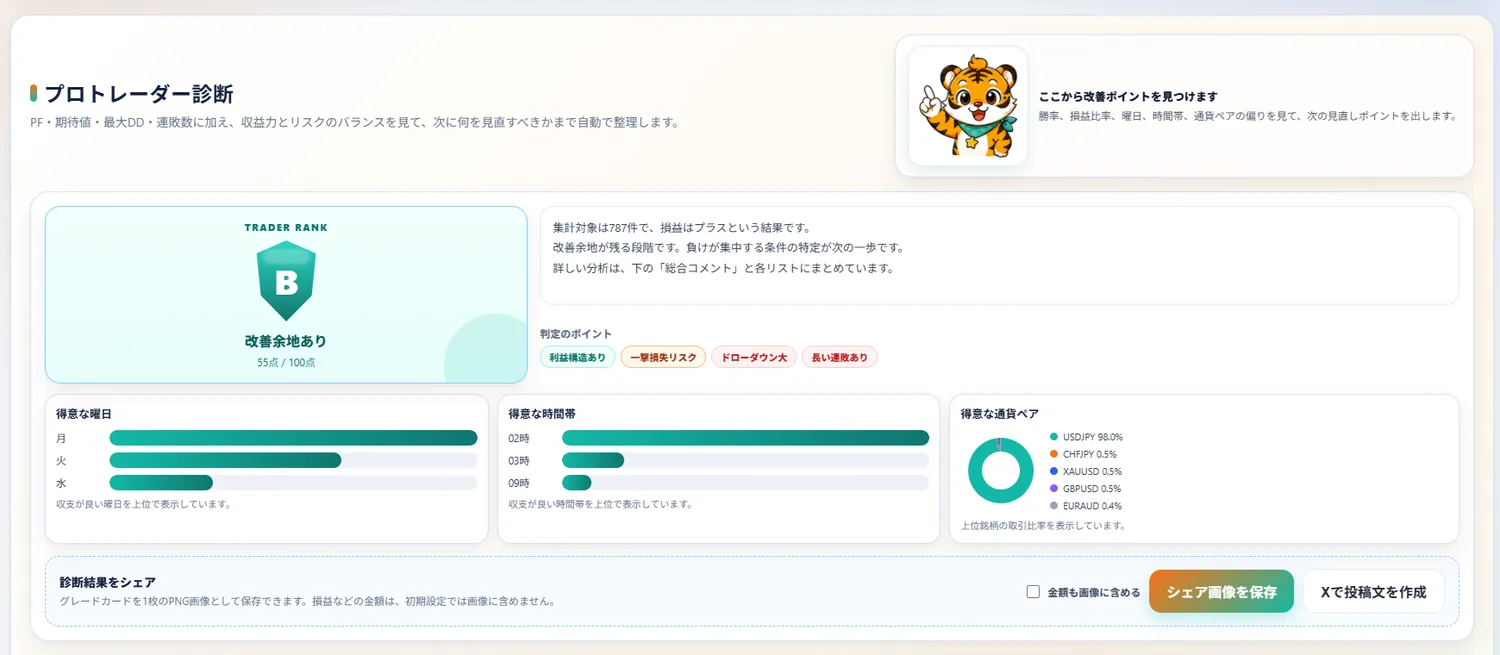The width and height of the screenshot is (1500, 655).
Task: Click the 集計対象は787件 summary line
Action: (682, 227)
